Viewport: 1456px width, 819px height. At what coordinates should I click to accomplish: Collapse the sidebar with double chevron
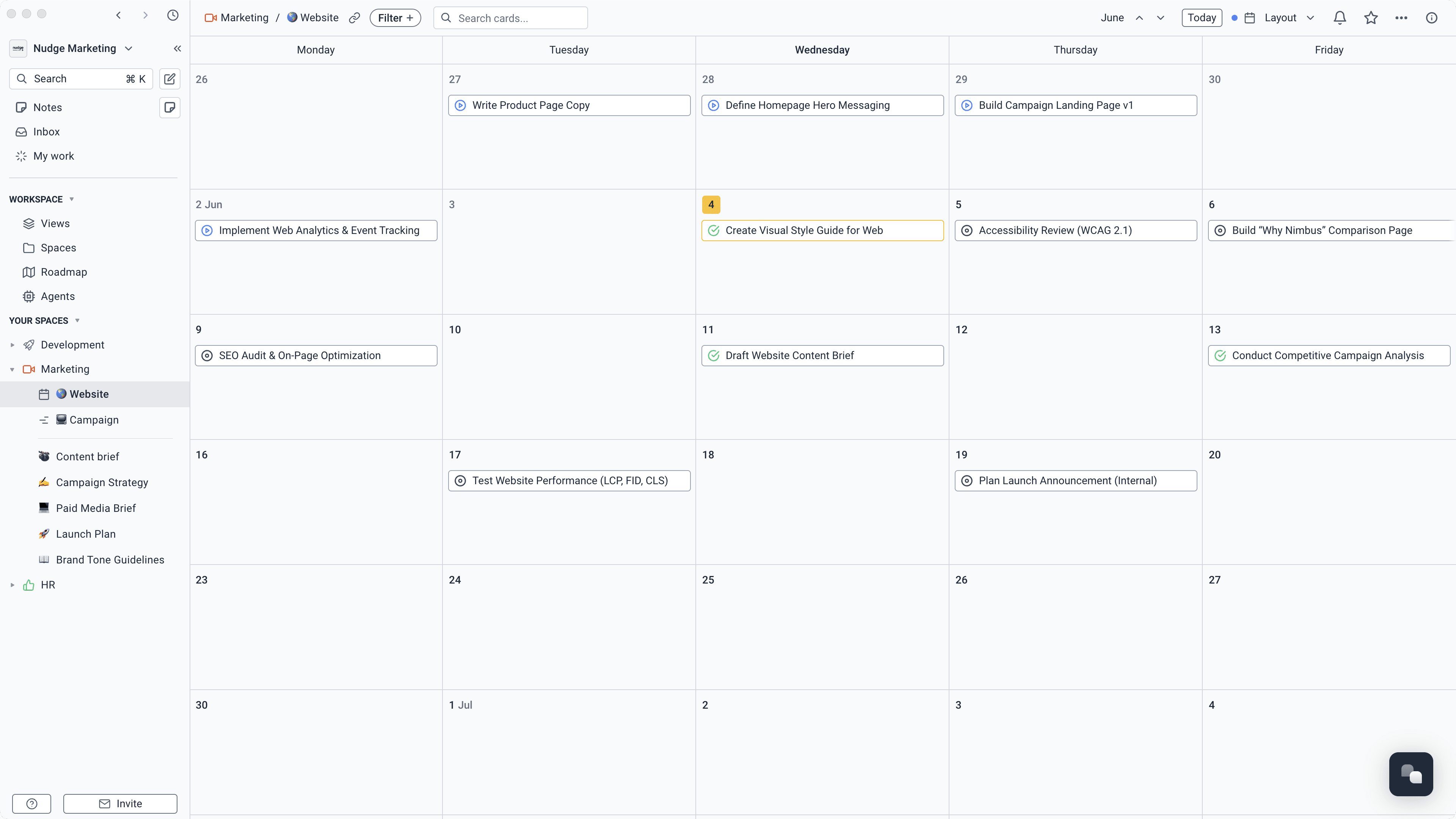(x=177, y=49)
